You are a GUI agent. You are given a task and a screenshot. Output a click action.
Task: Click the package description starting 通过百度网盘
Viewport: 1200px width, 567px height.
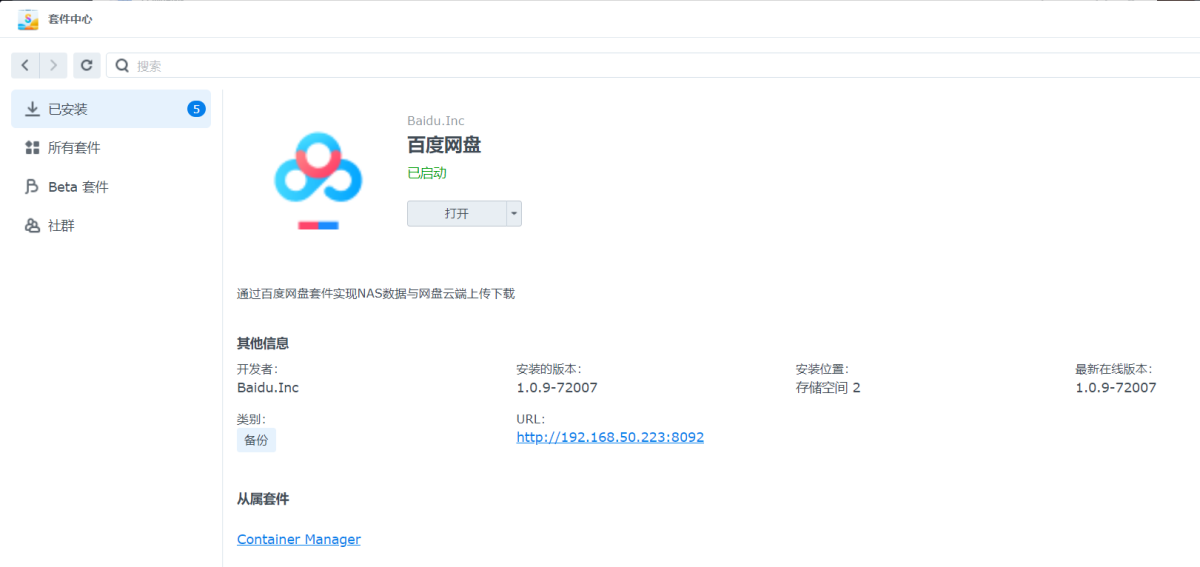pos(376,294)
